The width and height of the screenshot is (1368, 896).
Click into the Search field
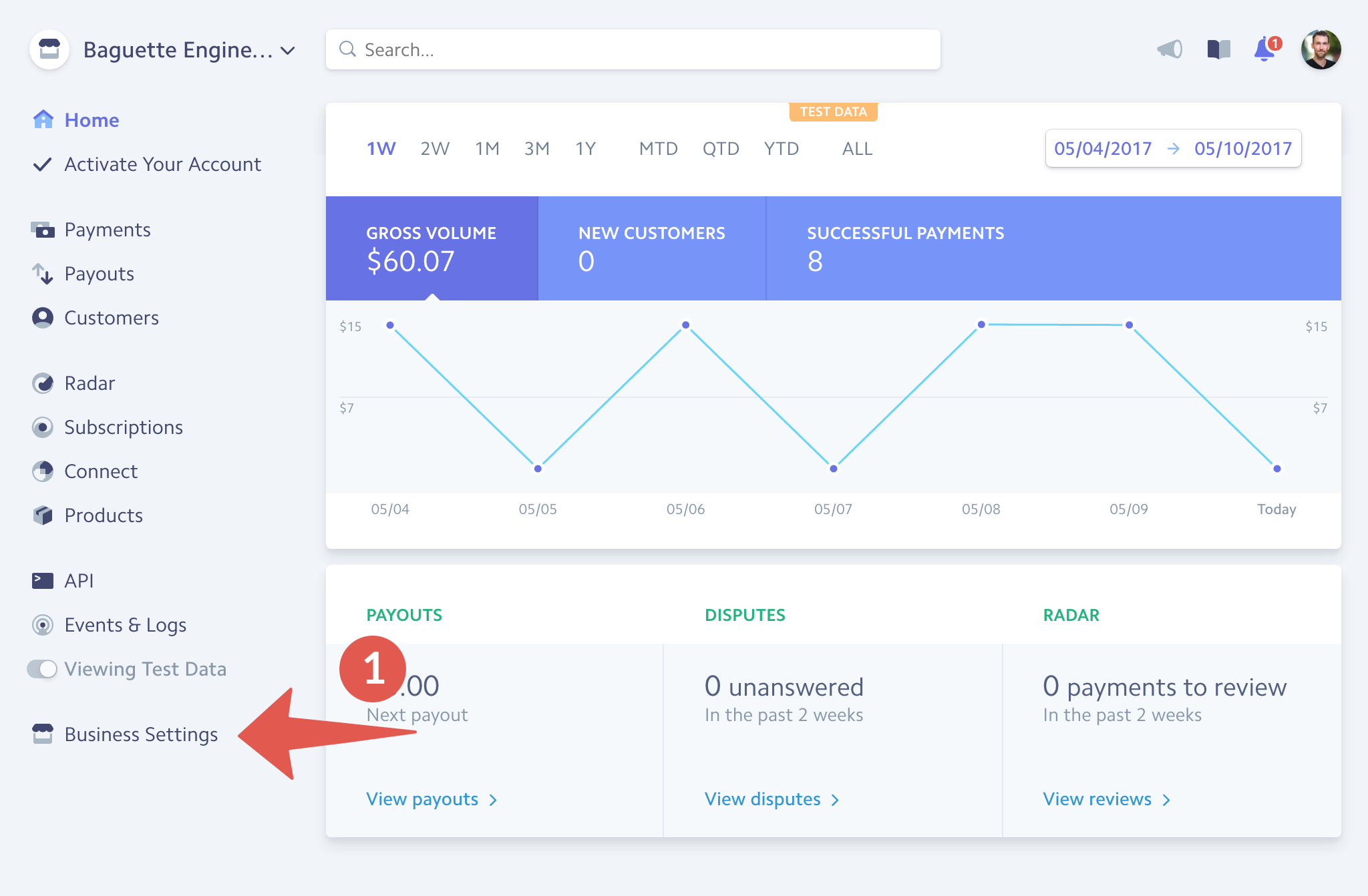[633, 50]
